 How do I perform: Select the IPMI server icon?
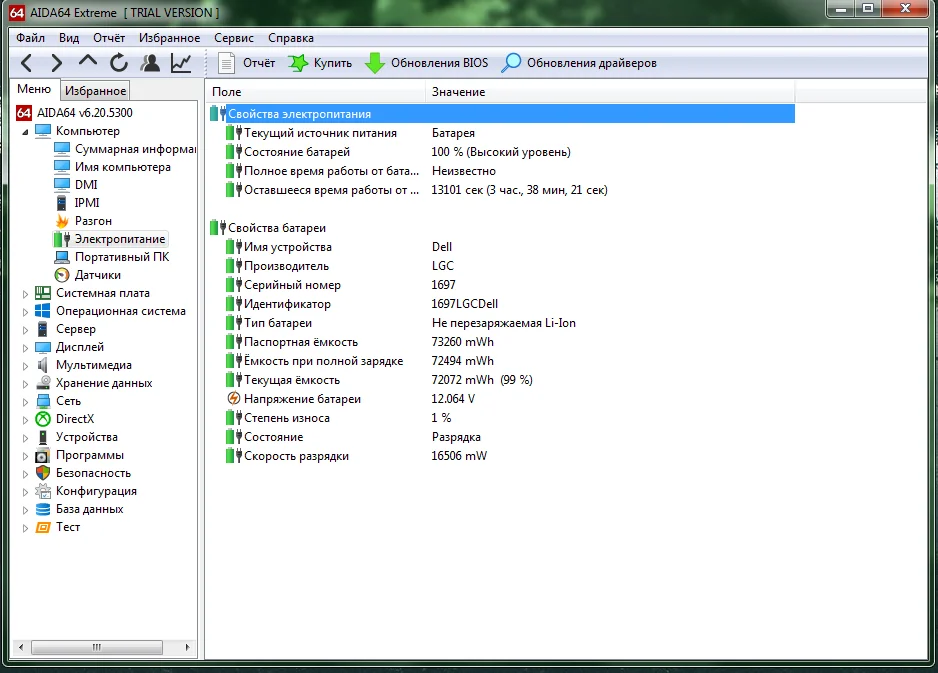[x=62, y=203]
